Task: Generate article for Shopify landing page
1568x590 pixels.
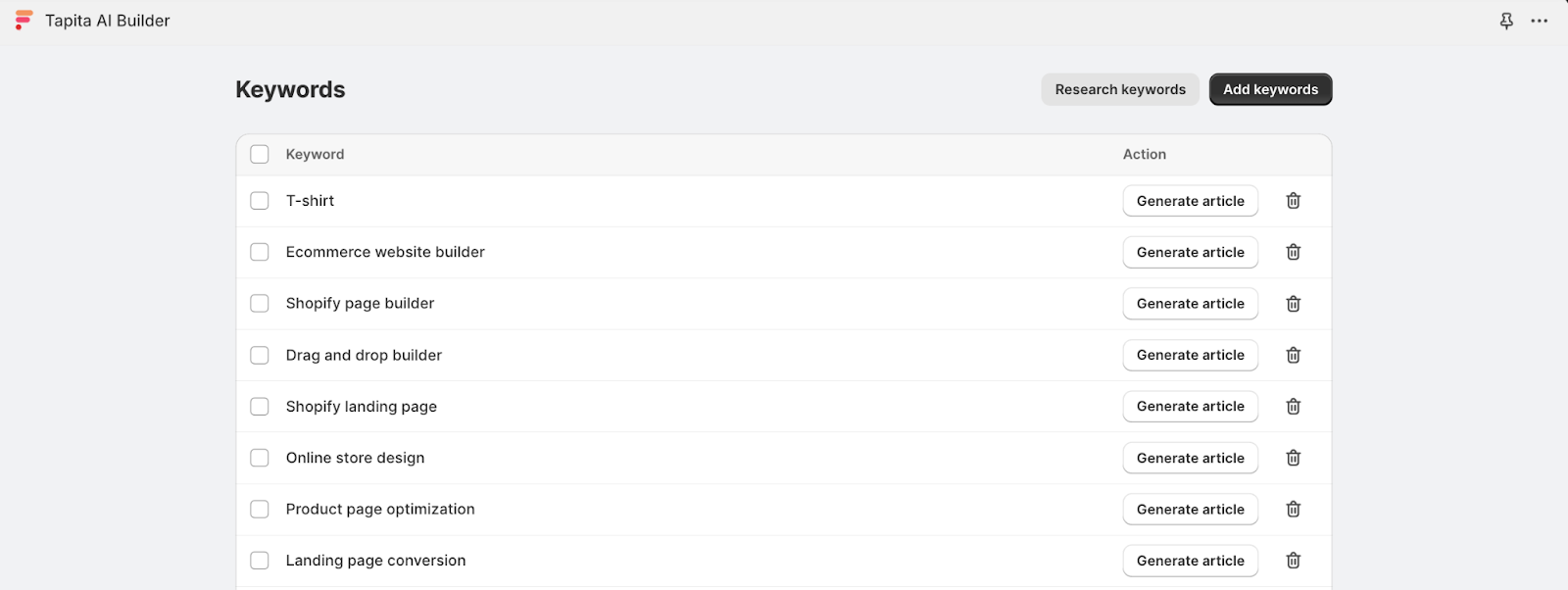Action: [x=1190, y=406]
